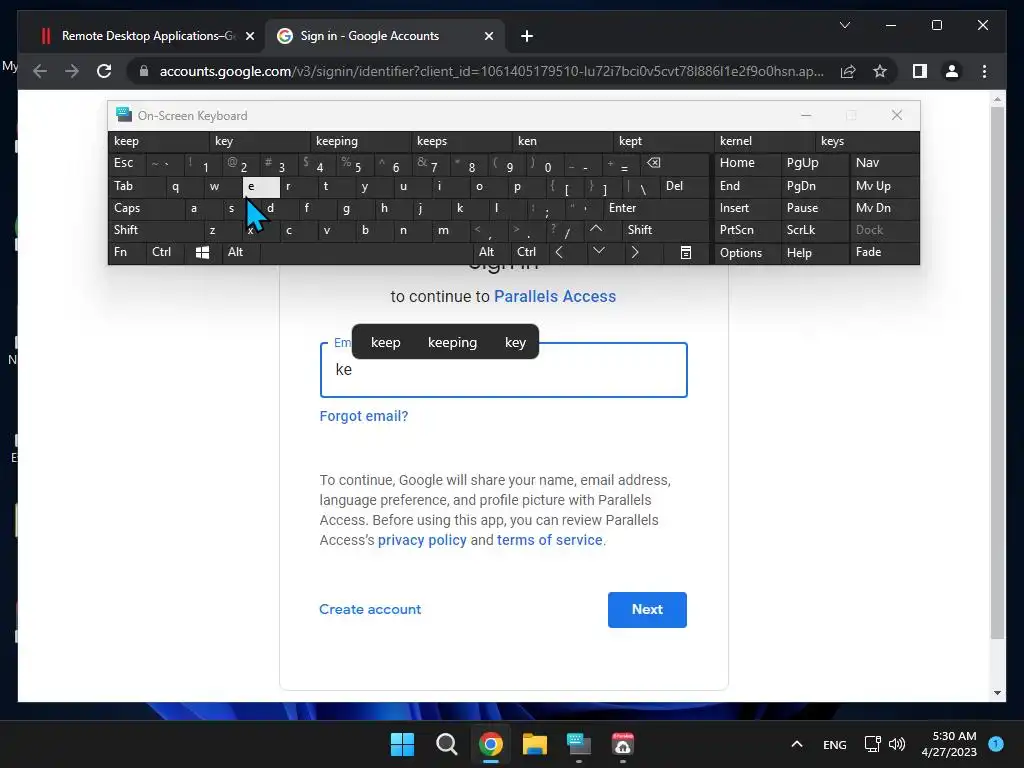Open the notification badge by the clock
This screenshot has width=1024, height=768.
(x=996, y=744)
